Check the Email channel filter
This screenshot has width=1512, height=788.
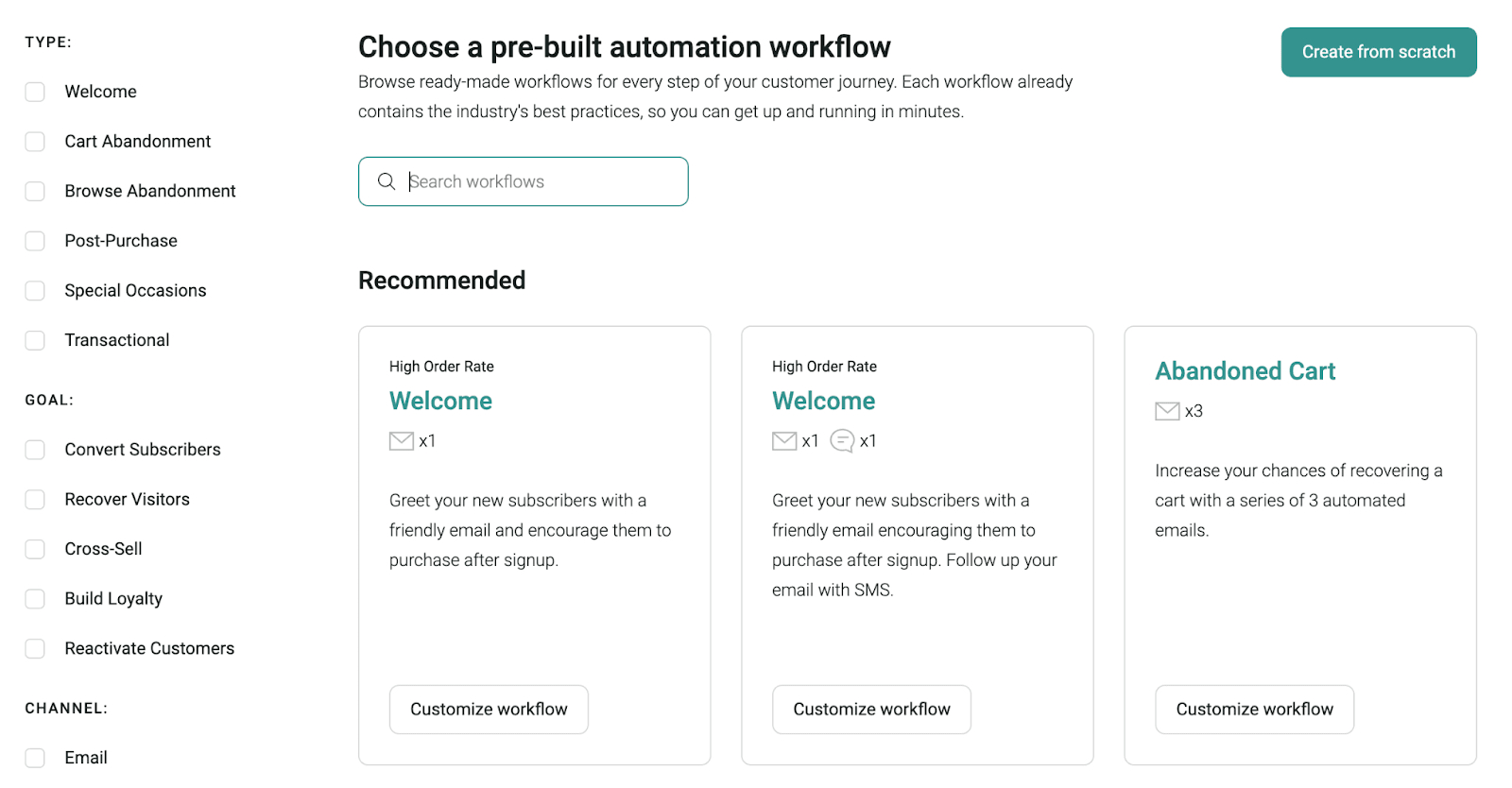pyautogui.click(x=35, y=758)
